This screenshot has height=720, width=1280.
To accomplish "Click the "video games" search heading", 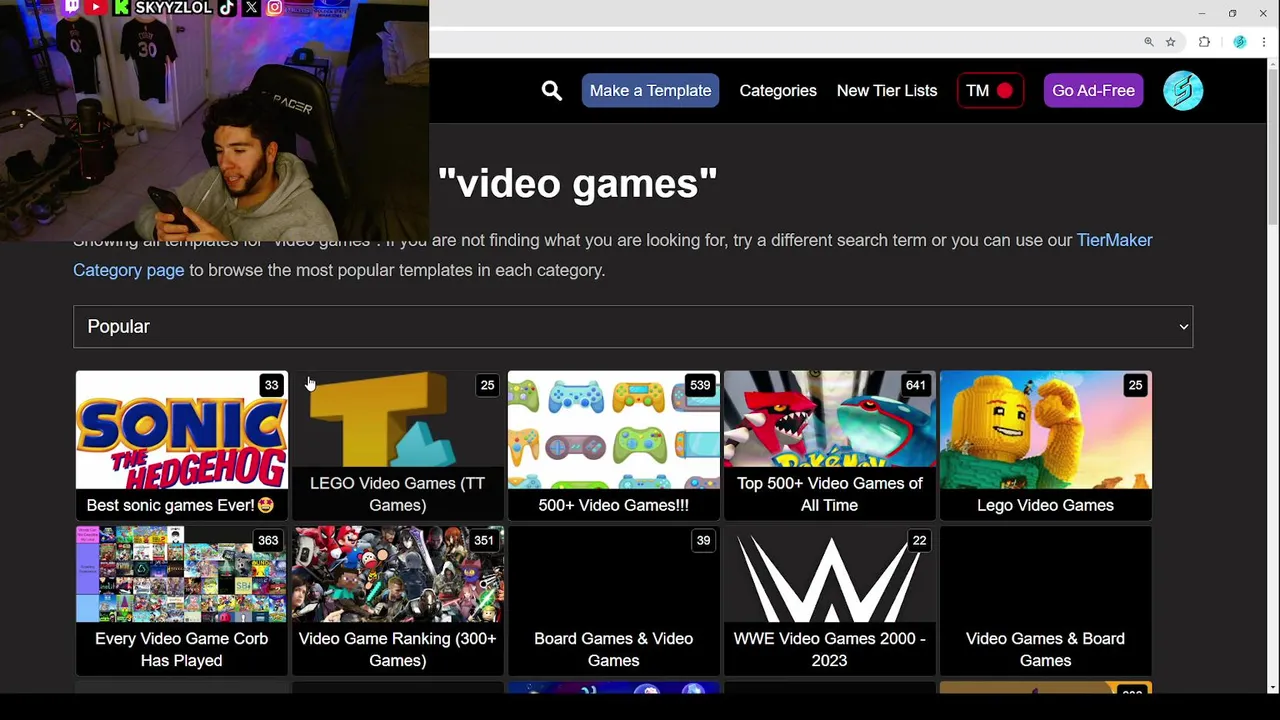I will click(x=577, y=183).
